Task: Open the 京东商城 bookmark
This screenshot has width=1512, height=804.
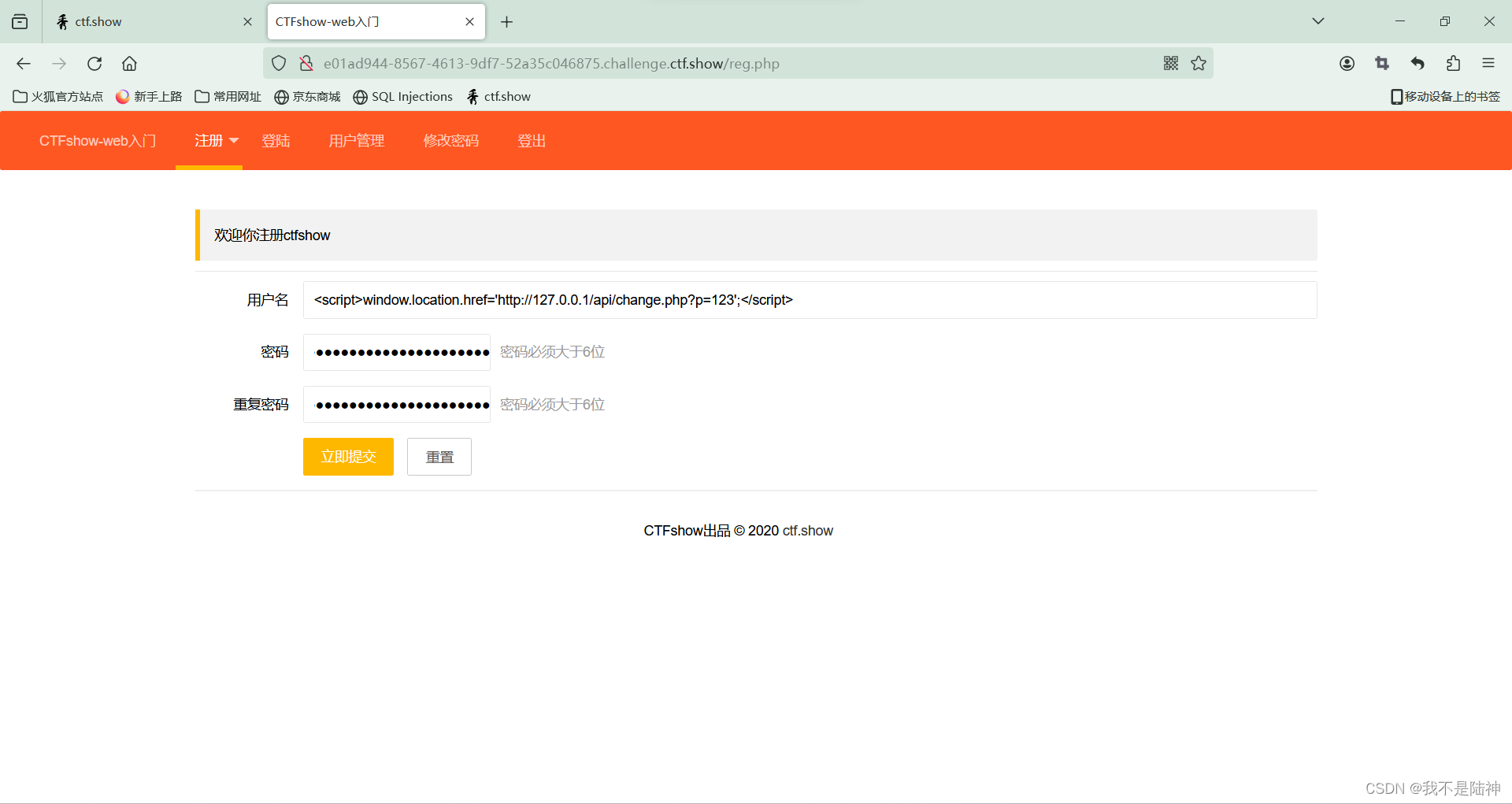Action: pos(307,97)
